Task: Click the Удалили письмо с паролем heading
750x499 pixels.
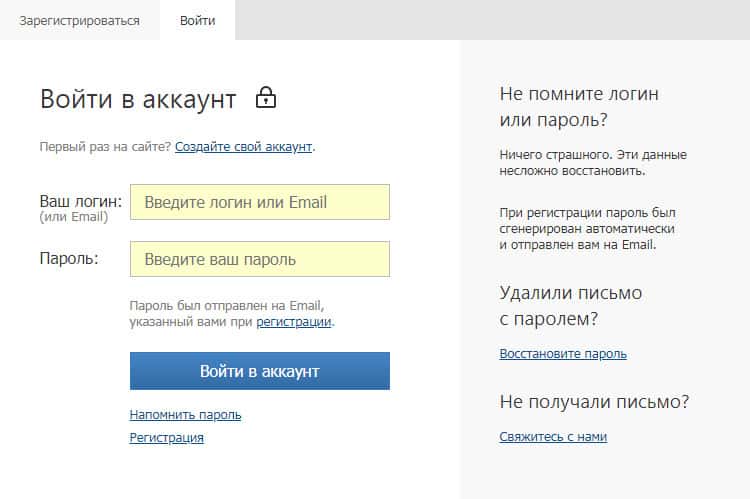Action: pyautogui.click(x=570, y=306)
